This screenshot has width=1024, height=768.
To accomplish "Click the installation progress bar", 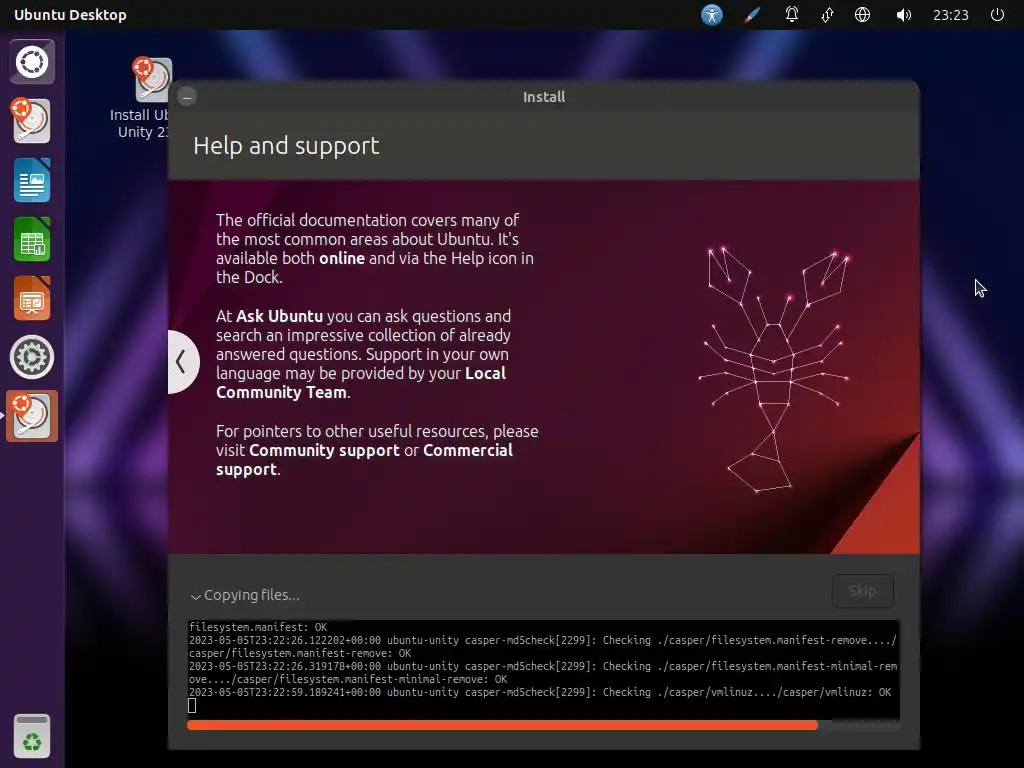I will [543, 725].
